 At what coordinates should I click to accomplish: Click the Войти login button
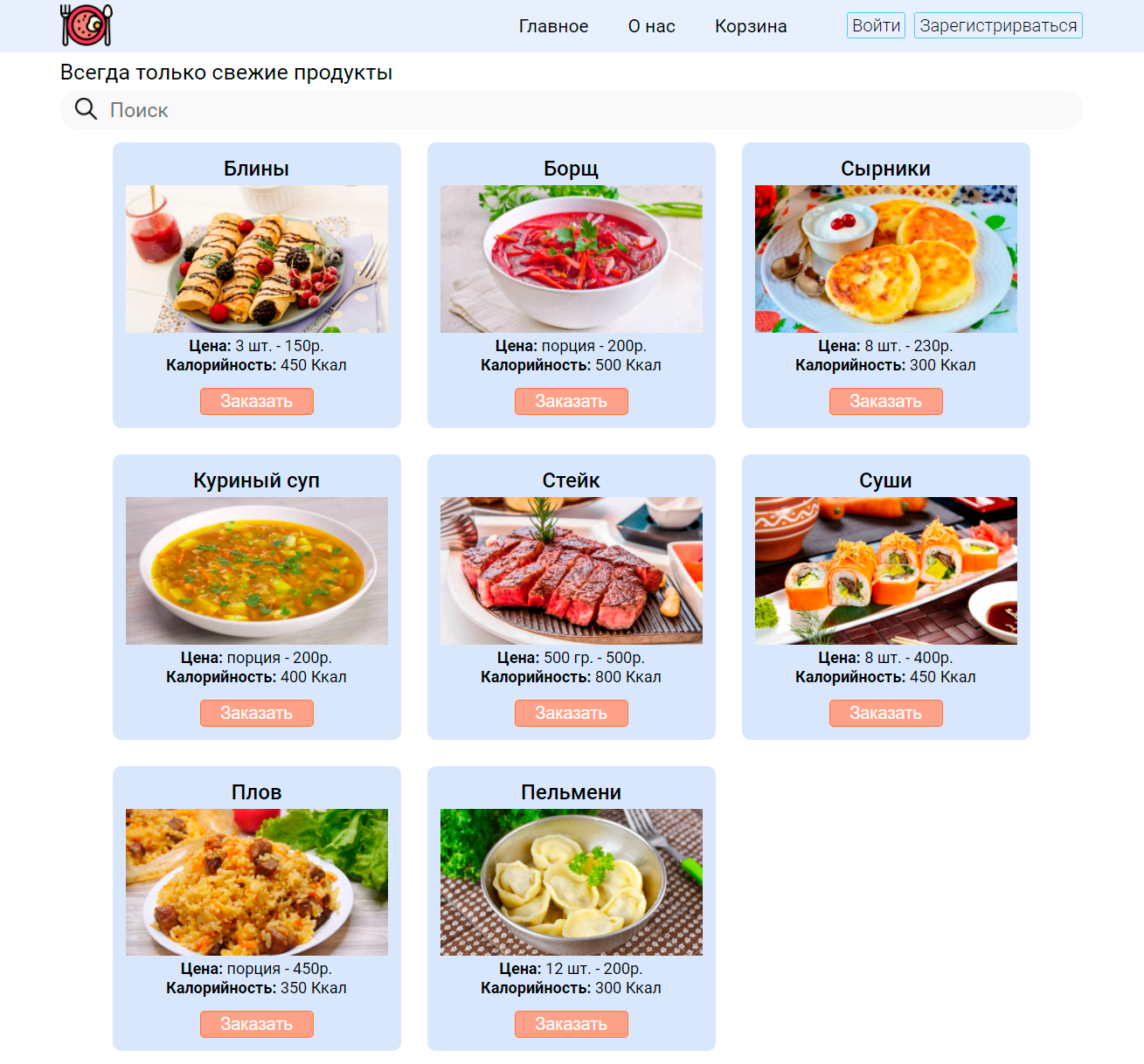tap(876, 25)
